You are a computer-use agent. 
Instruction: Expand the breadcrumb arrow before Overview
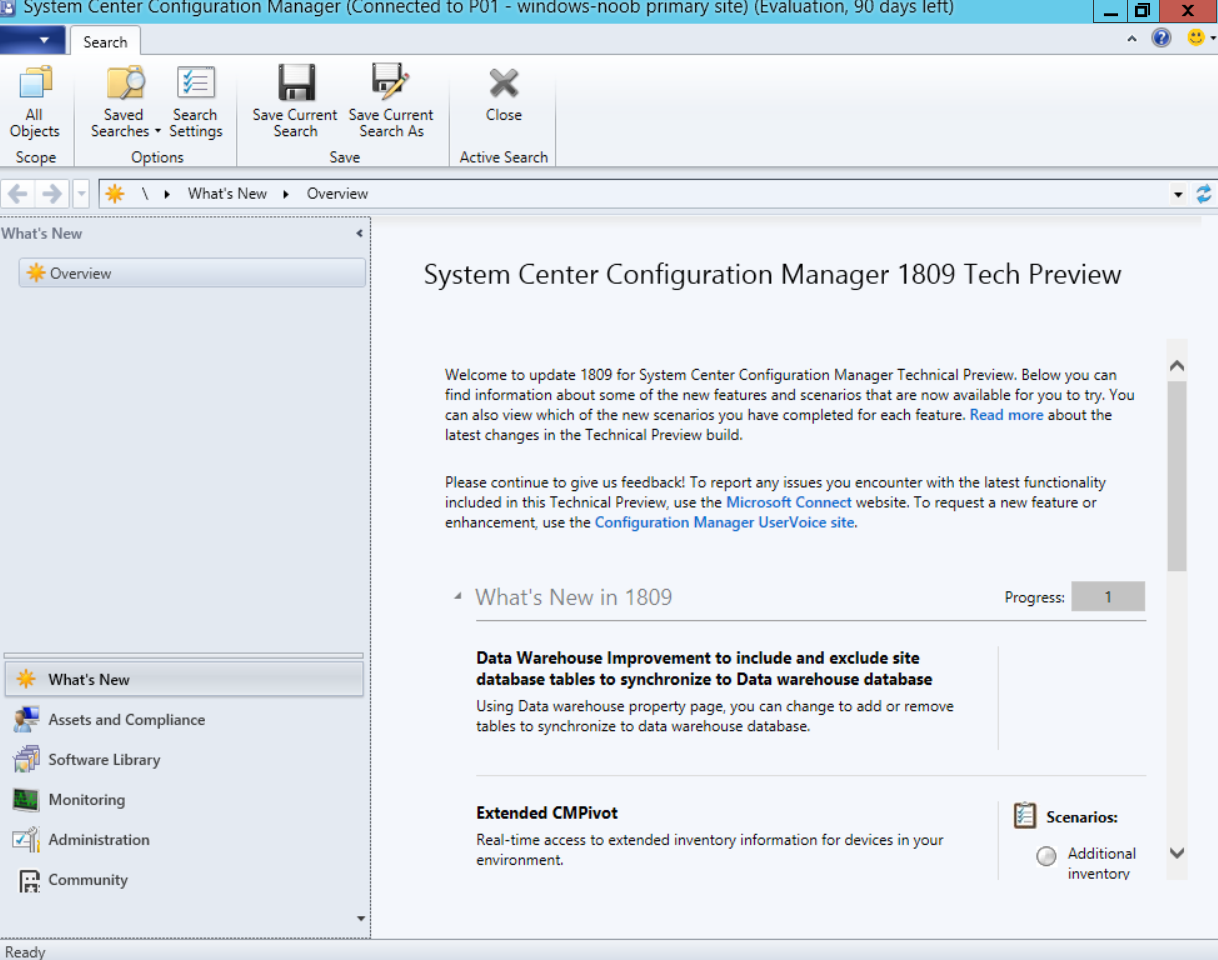[x=286, y=194]
